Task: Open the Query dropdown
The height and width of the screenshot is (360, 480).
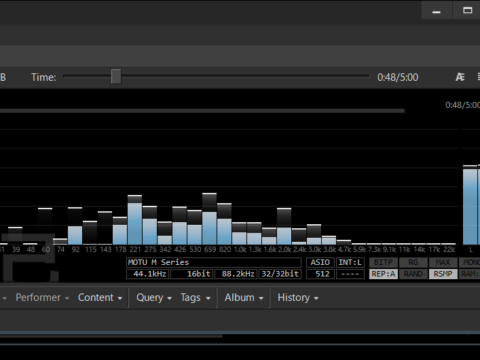Action: click(x=154, y=297)
